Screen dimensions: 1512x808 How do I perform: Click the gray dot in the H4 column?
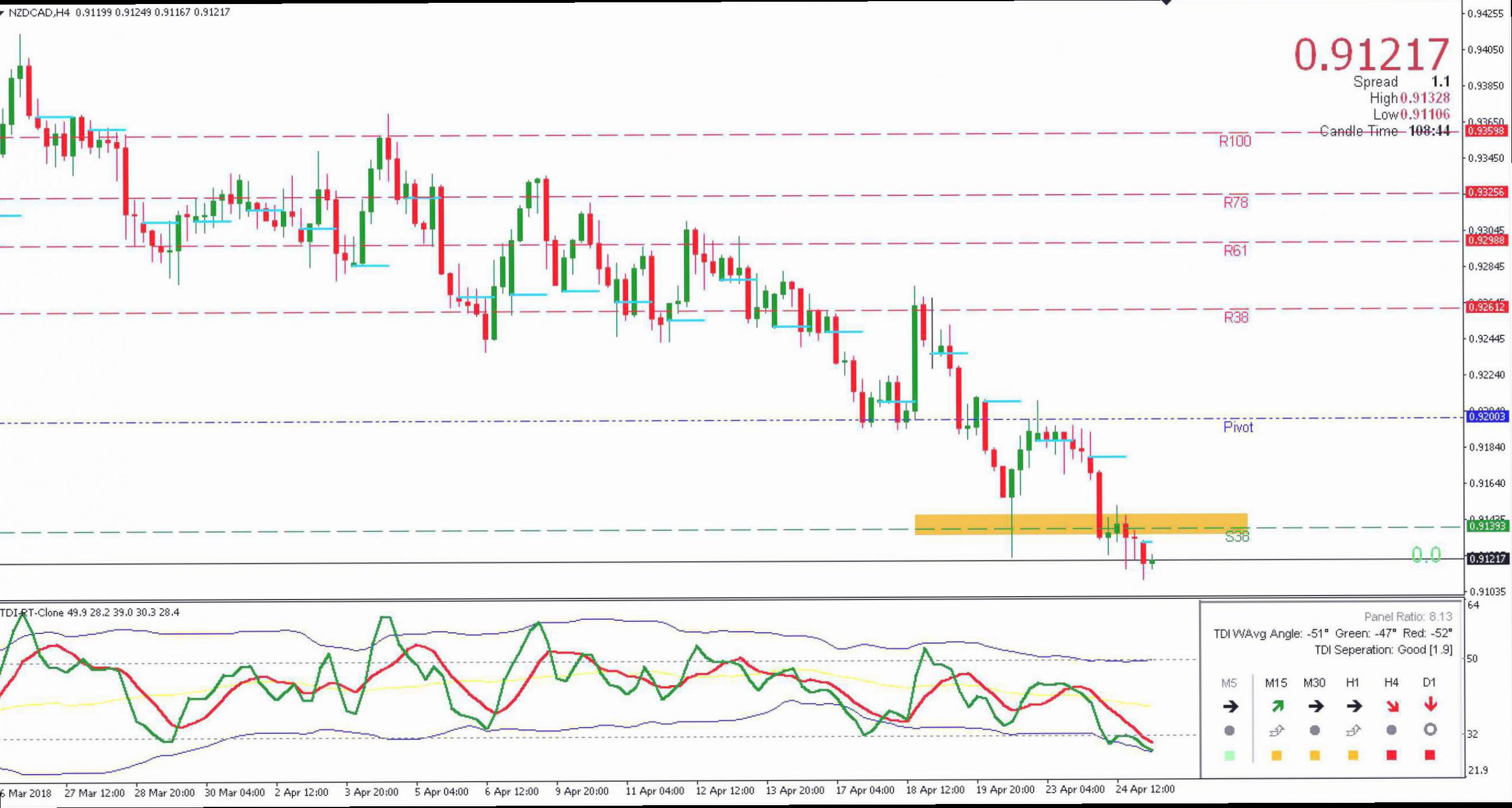[1391, 730]
